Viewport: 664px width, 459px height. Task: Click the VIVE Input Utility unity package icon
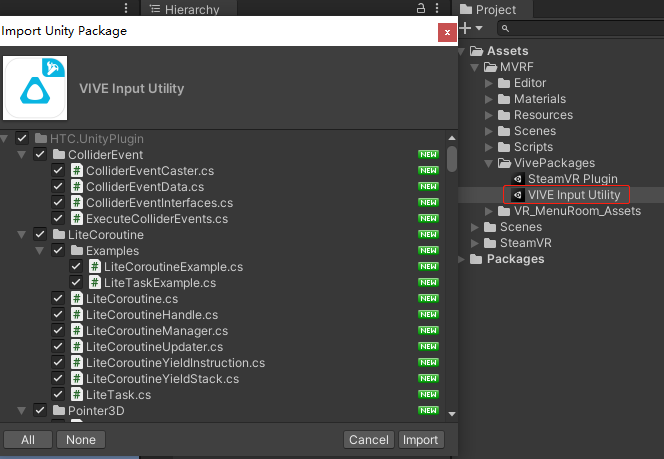(x=517, y=195)
